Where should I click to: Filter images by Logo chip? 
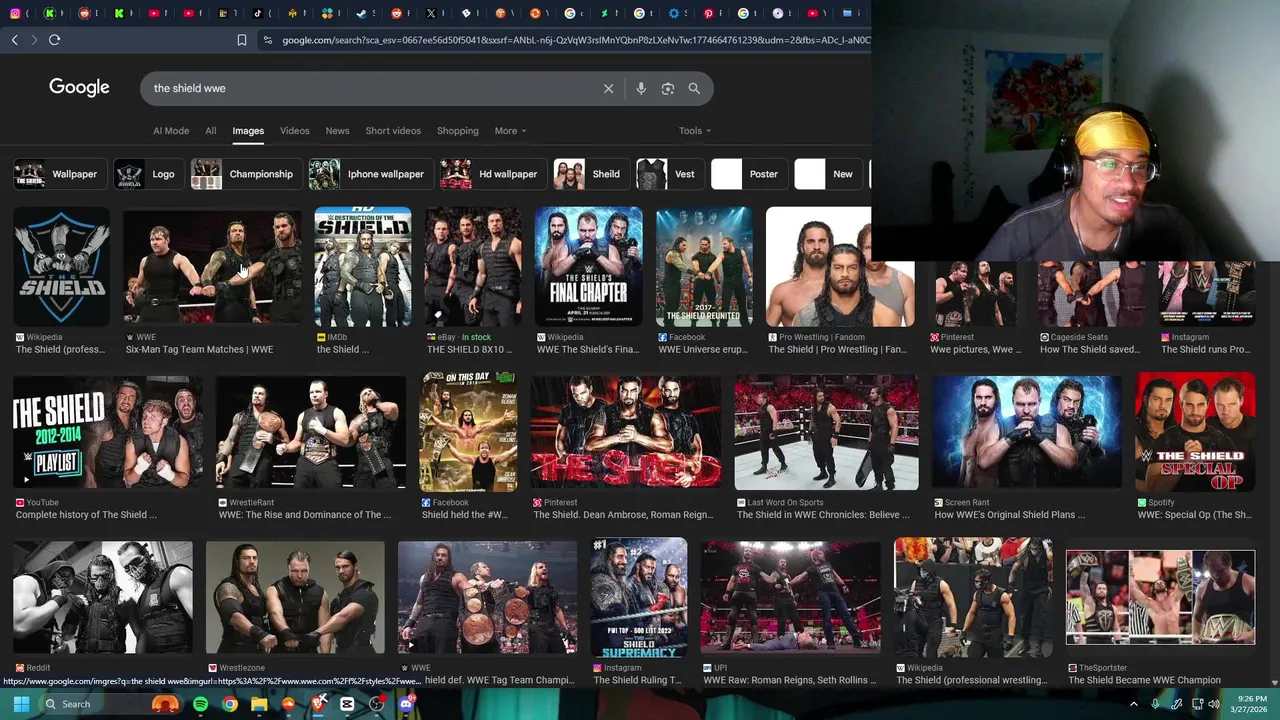click(147, 174)
